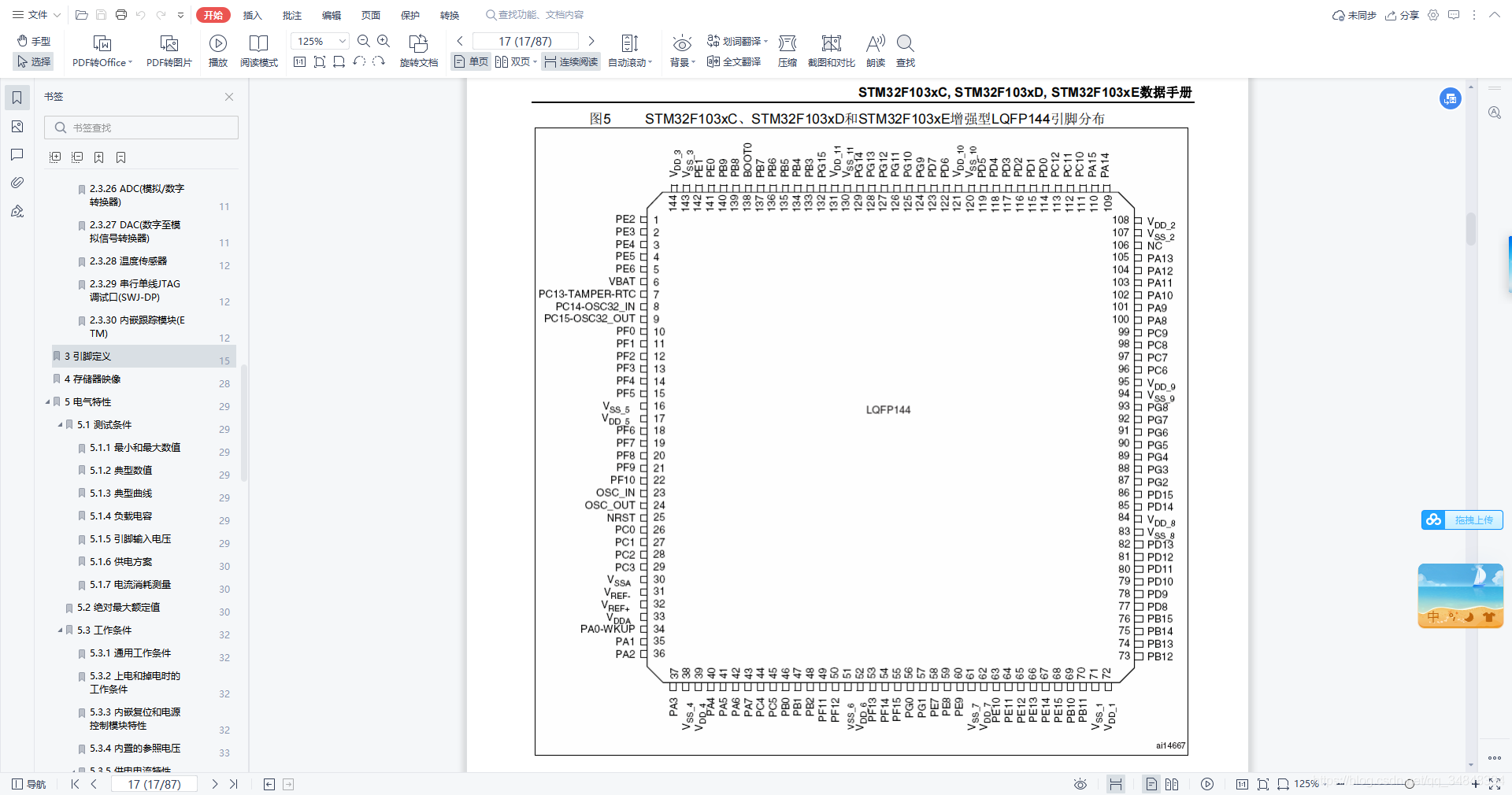The image size is (1512, 795).
Task: Open the PDF转Office converter dropdown
Action: (x=102, y=52)
